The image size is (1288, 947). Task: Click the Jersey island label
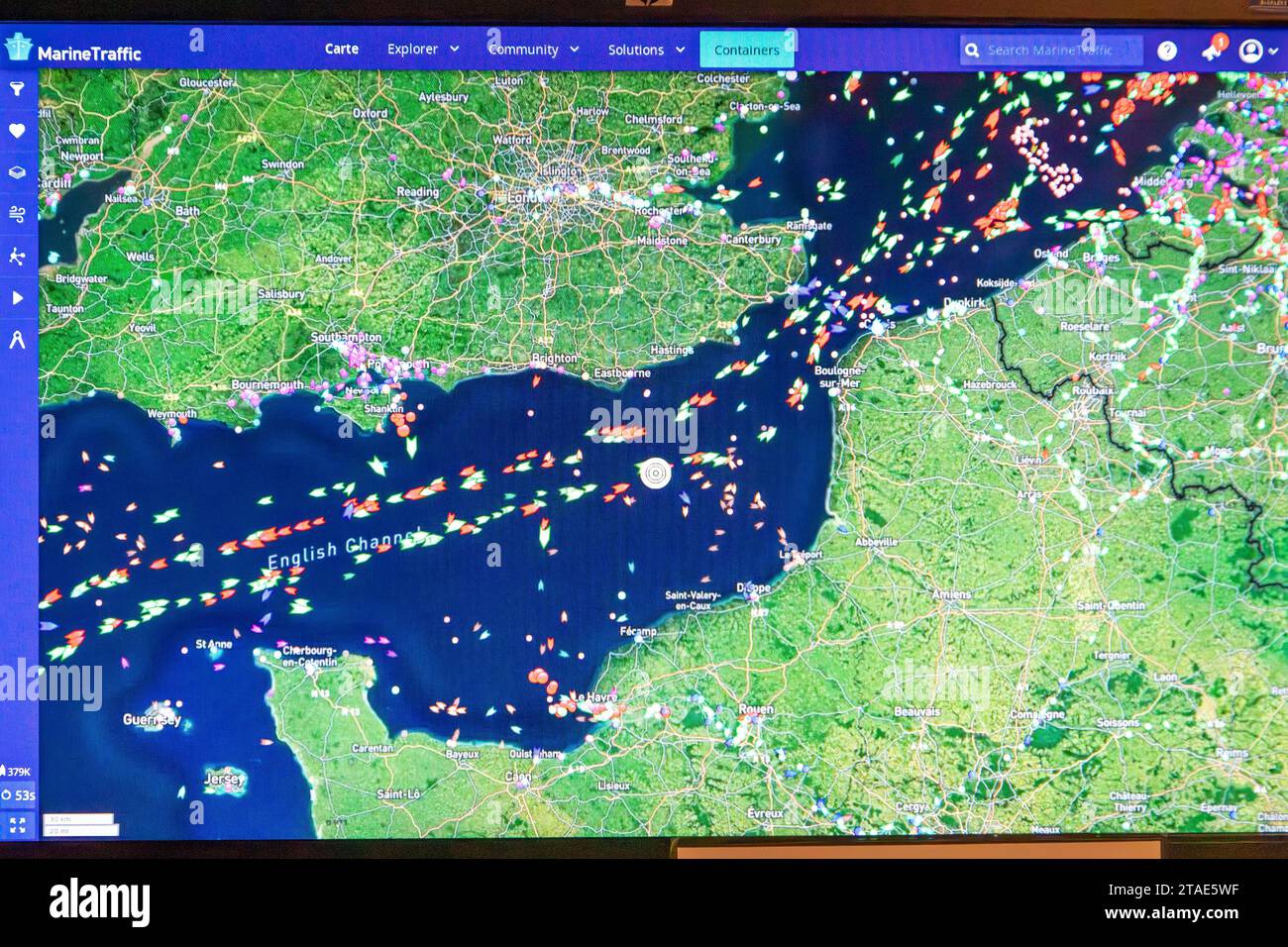pyautogui.click(x=224, y=780)
